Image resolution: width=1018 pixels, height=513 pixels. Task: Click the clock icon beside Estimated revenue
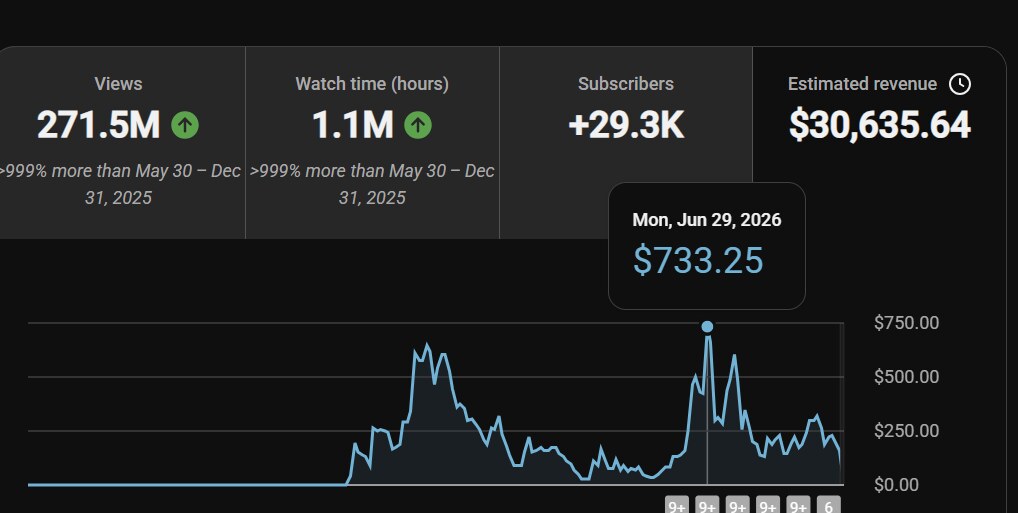click(960, 84)
